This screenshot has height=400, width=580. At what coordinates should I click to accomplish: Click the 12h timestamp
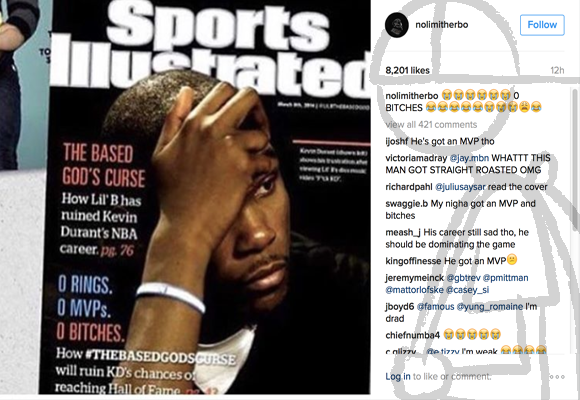[x=557, y=70]
